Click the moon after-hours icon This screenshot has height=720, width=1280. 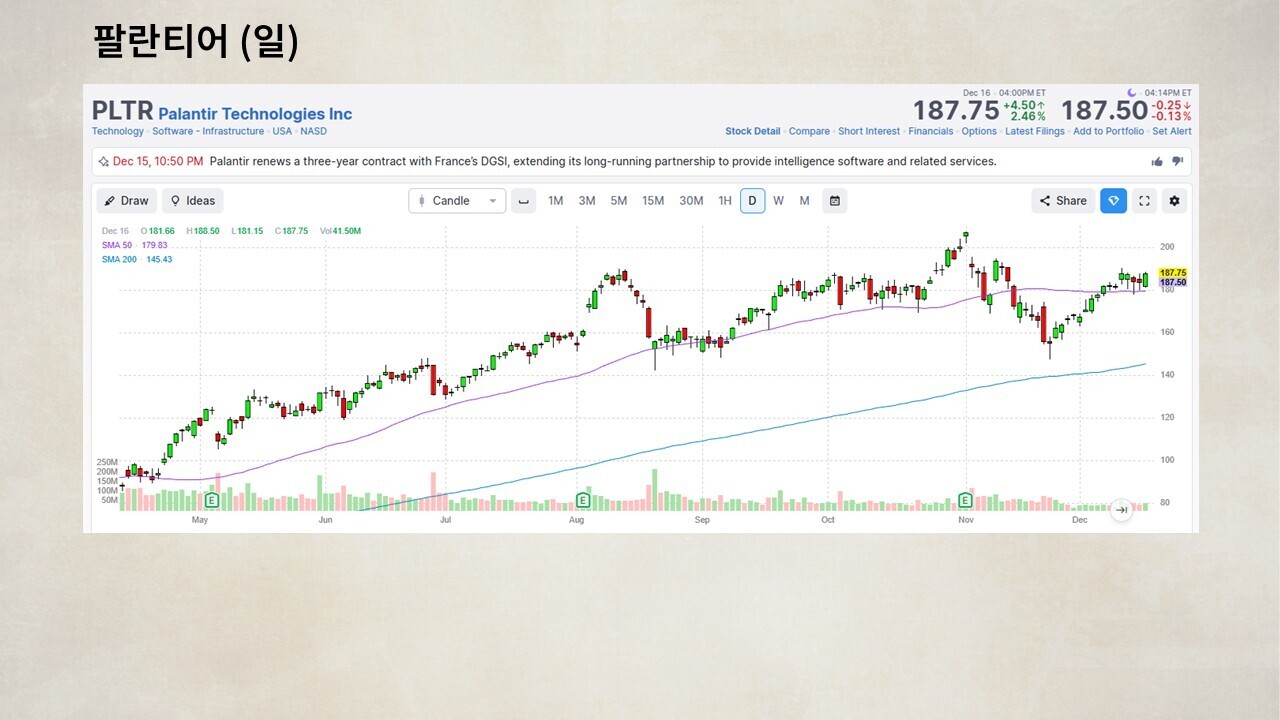(1132, 93)
